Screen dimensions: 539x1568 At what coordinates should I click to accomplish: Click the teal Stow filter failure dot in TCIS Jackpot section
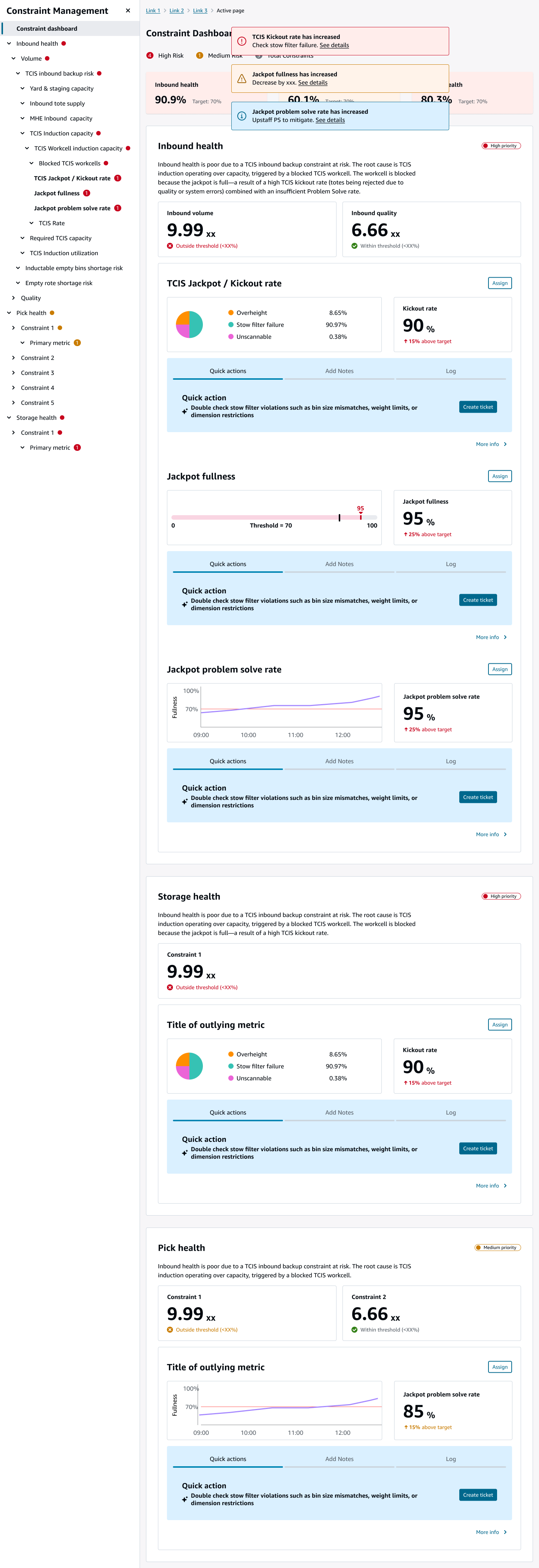tap(231, 325)
